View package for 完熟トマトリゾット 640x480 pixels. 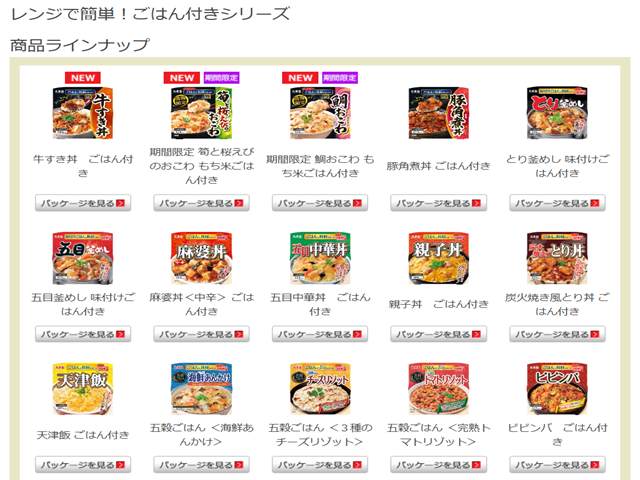(x=439, y=464)
